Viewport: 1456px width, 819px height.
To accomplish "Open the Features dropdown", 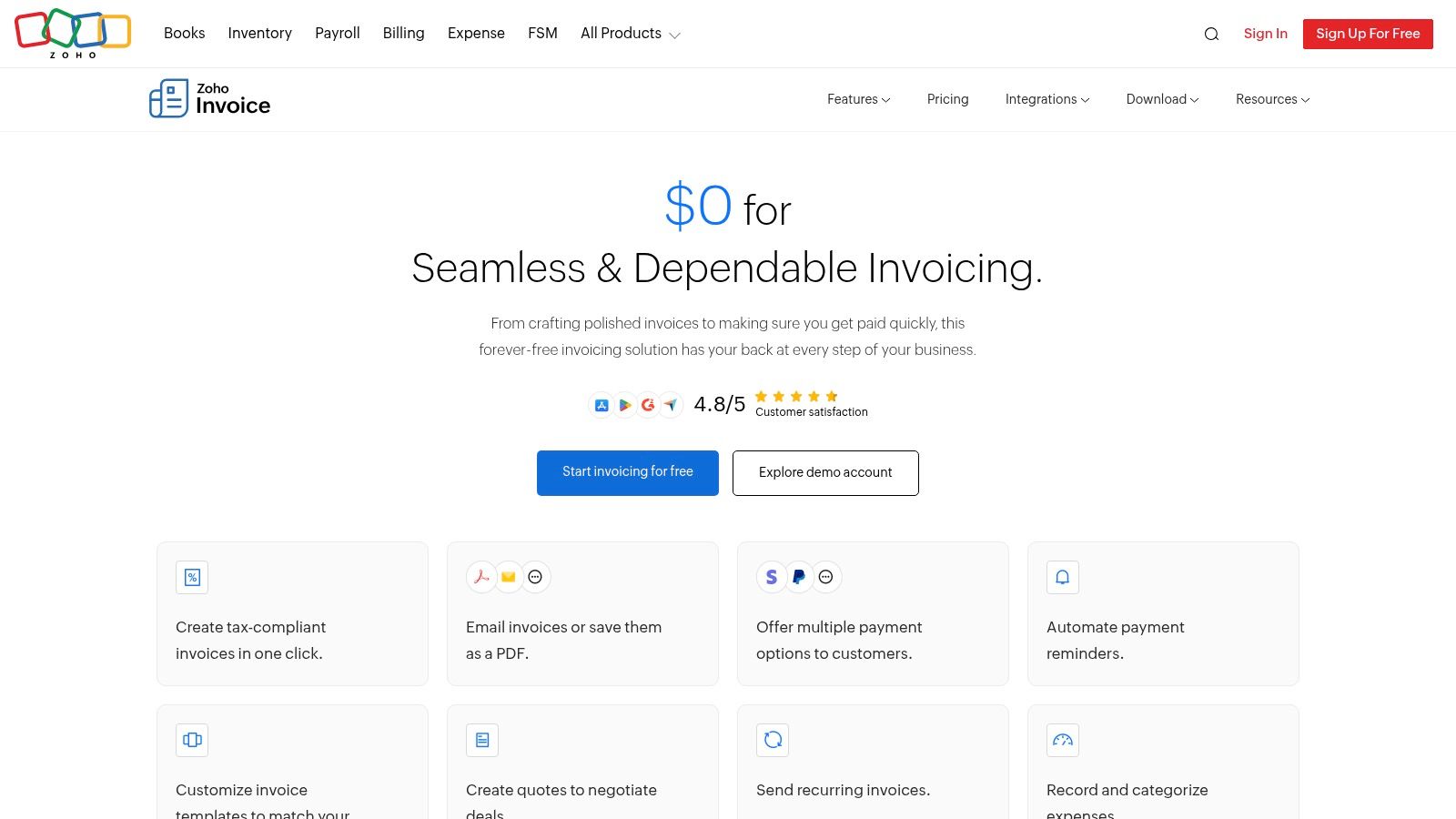I will [x=857, y=99].
